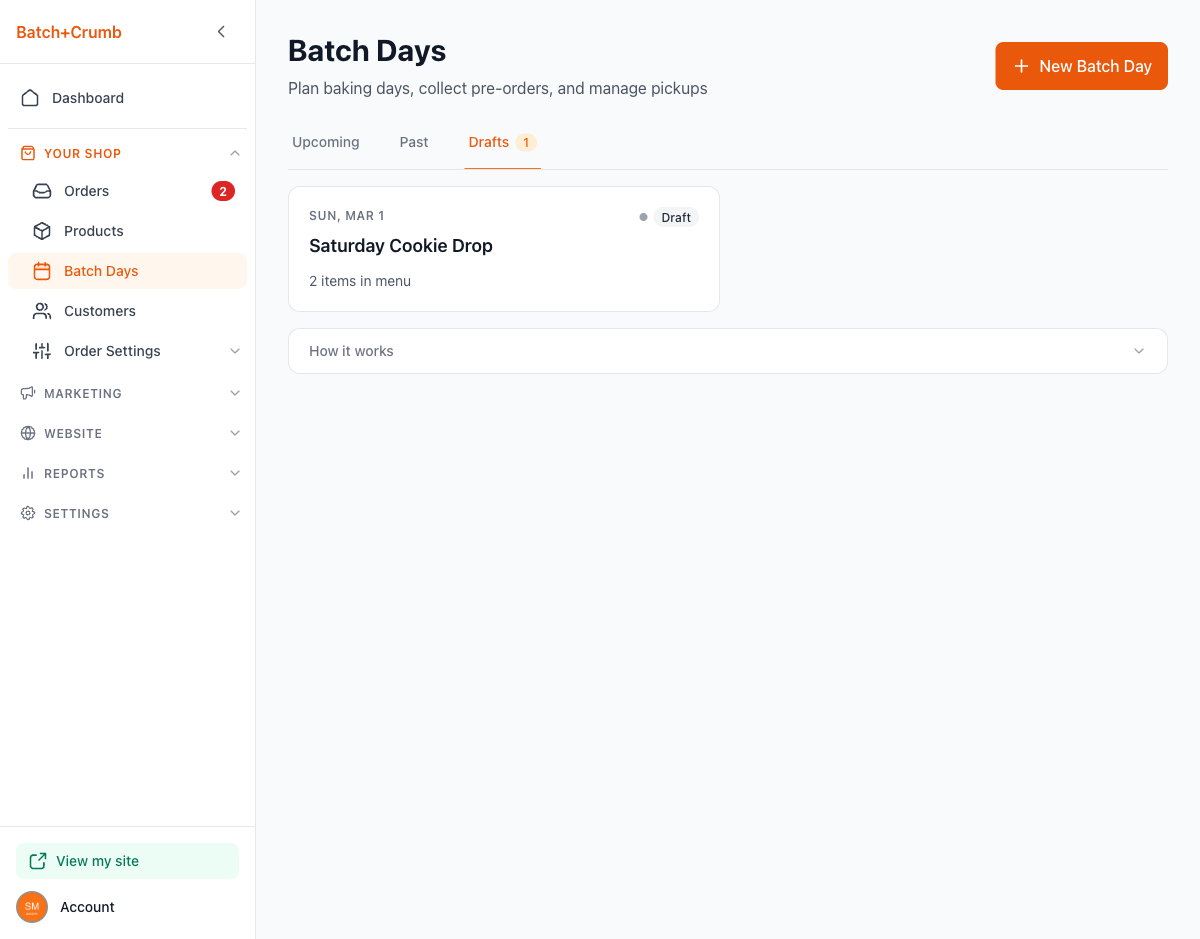Screen dimensions: 1200x939
Task: Click the Orders badge showing 2
Action: coord(222,191)
